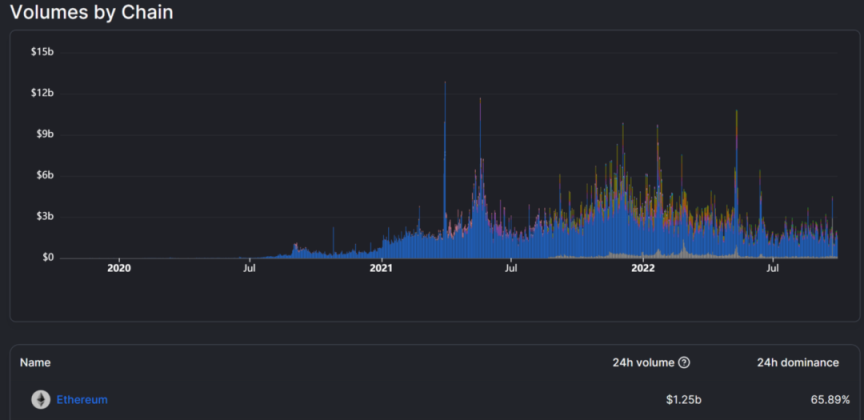The image size is (864, 420).
Task: Click the first Jul label after 2020
Action: coord(249,268)
